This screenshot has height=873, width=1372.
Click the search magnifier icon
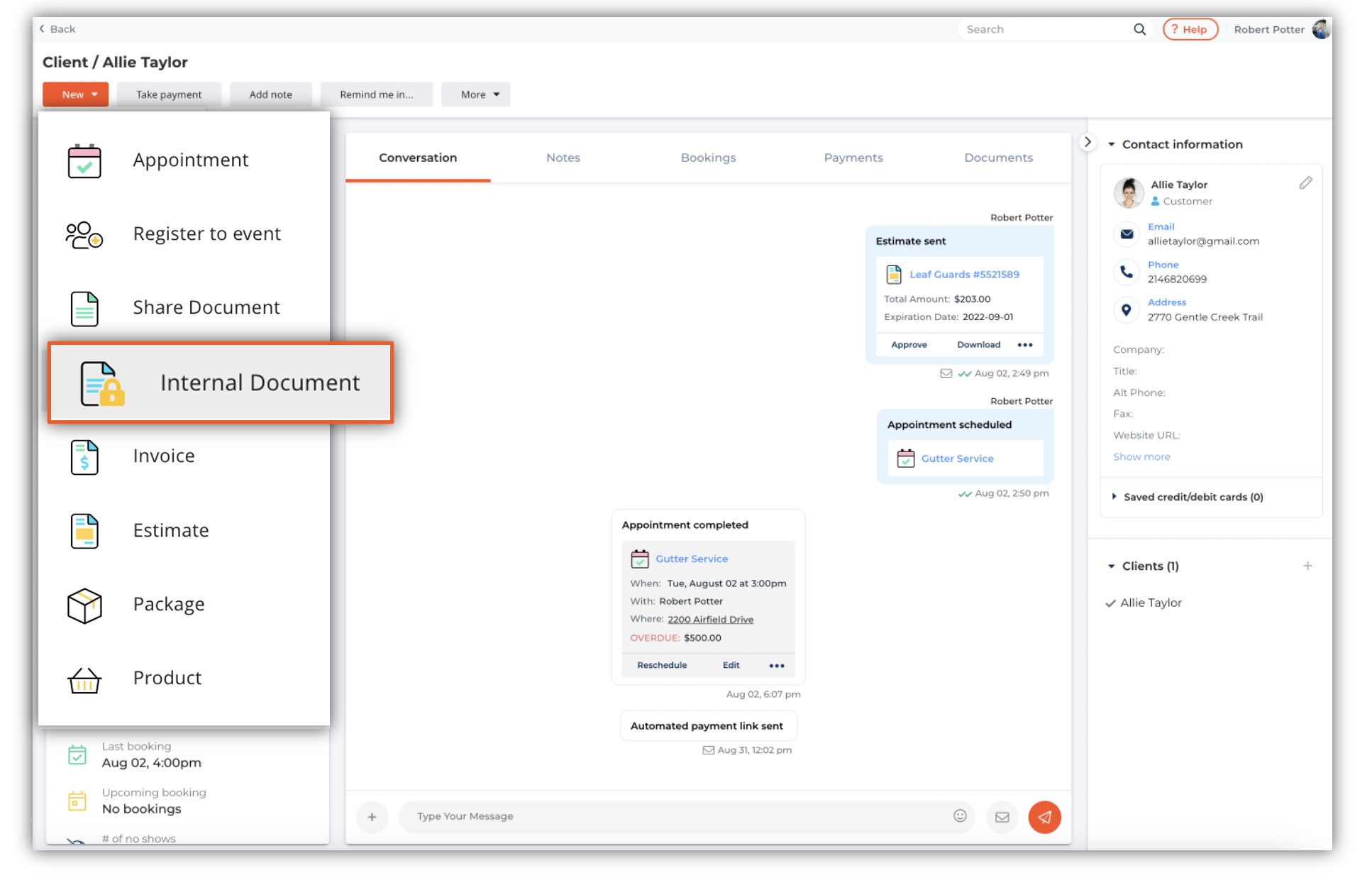[x=1139, y=29]
